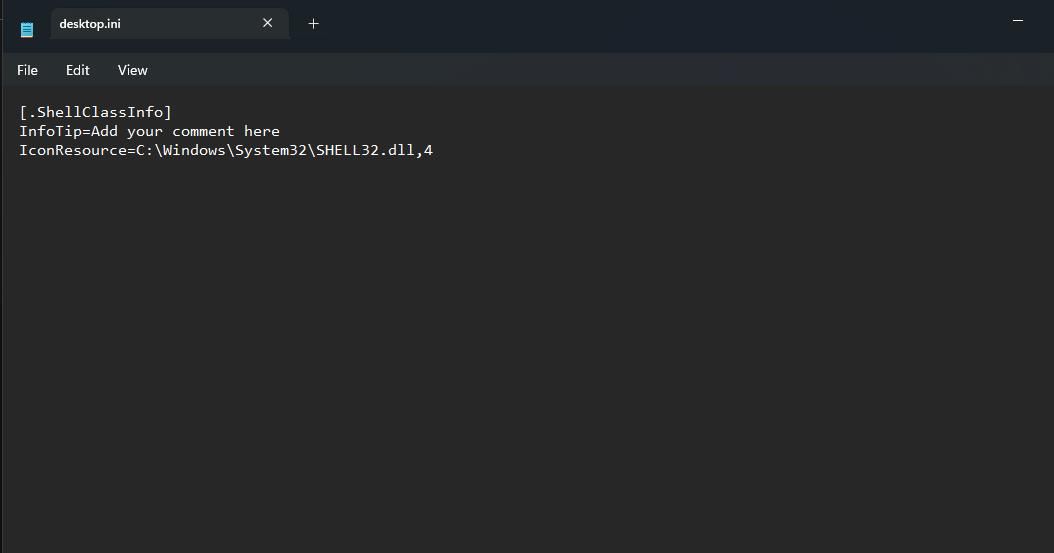Click the word your in InfoTip line
Viewport: 1054px width, 553px height.
[x=145, y=131]
